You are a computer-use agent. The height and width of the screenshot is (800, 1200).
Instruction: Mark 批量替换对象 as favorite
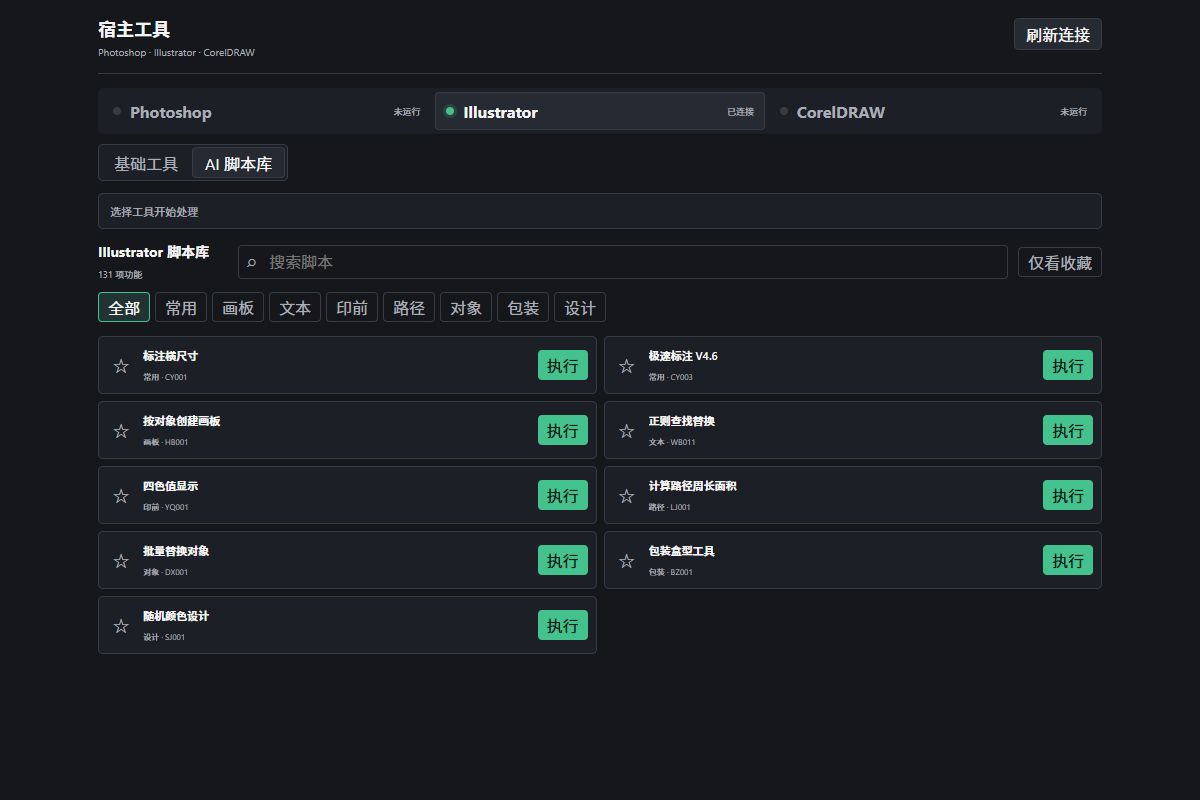point(121,561)
